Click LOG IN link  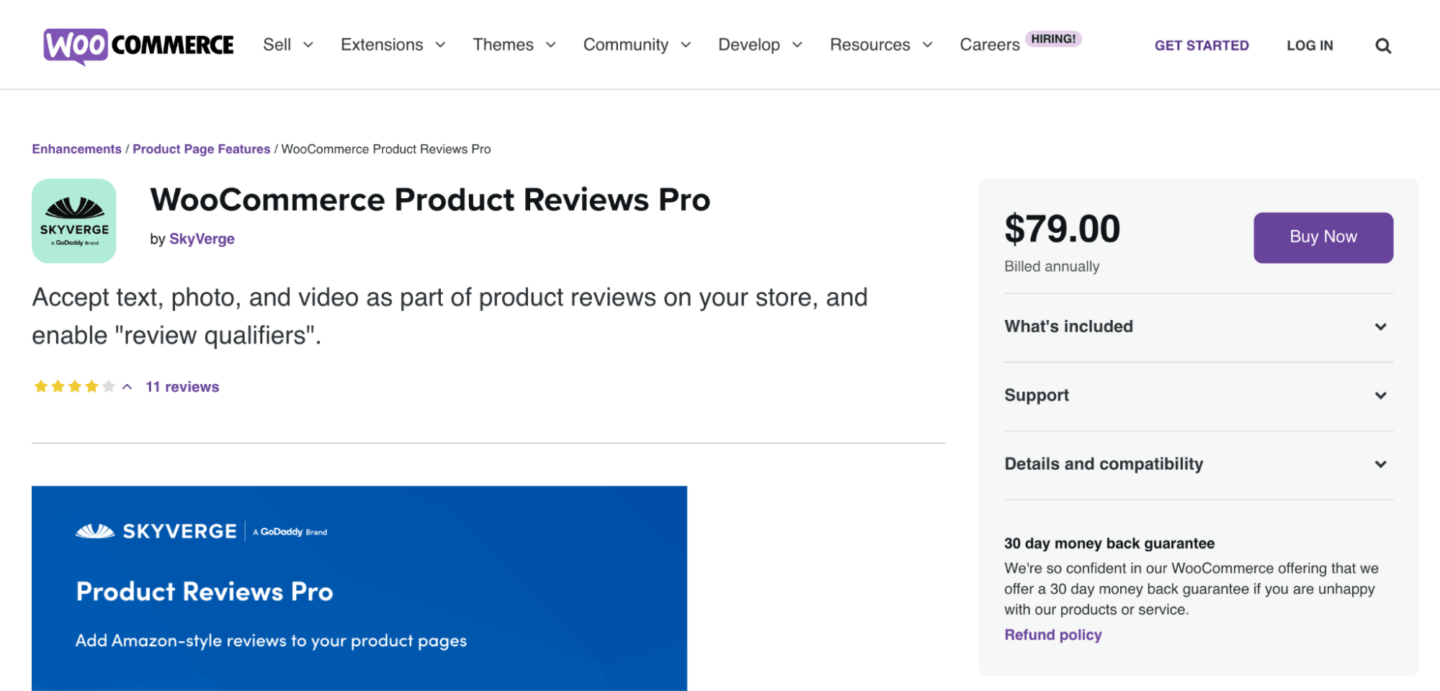[1309, 45]
